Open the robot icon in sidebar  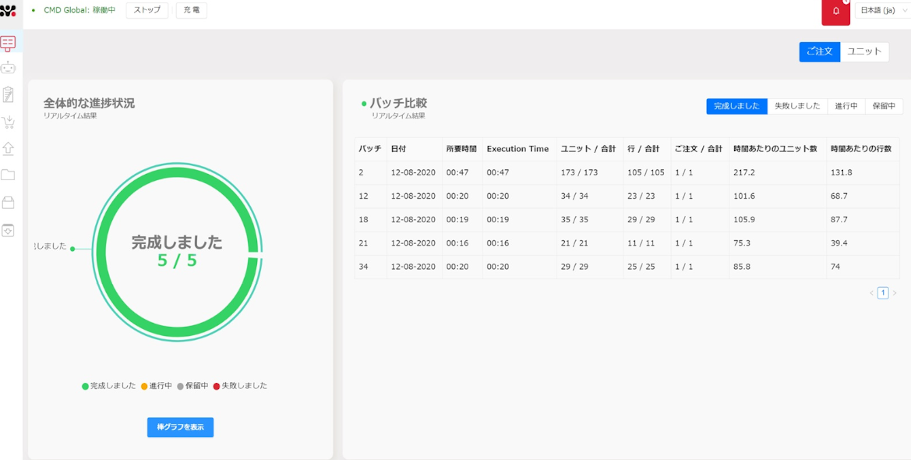pyautogui.click(x=8, y=68)
